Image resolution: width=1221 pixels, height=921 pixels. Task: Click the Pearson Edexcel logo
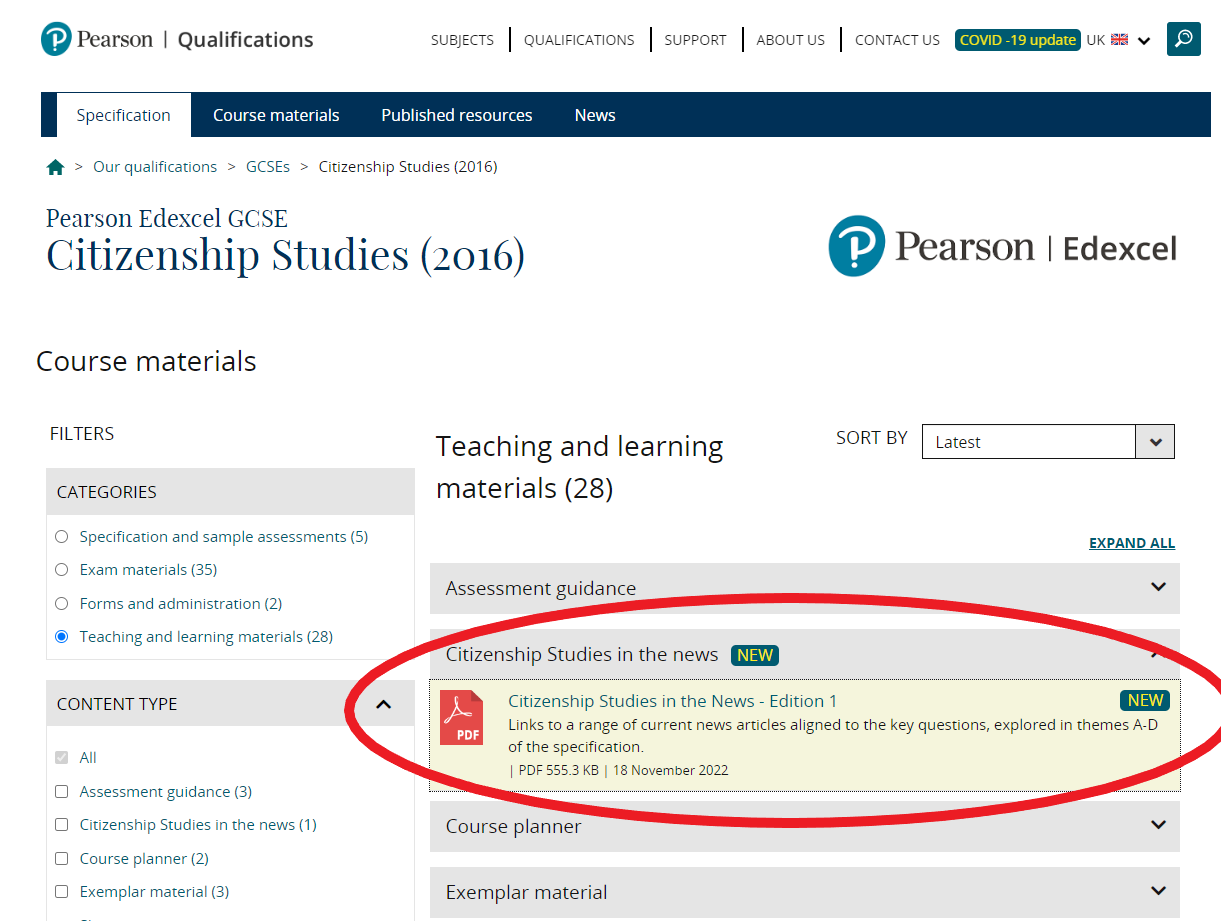(1002, 246)
